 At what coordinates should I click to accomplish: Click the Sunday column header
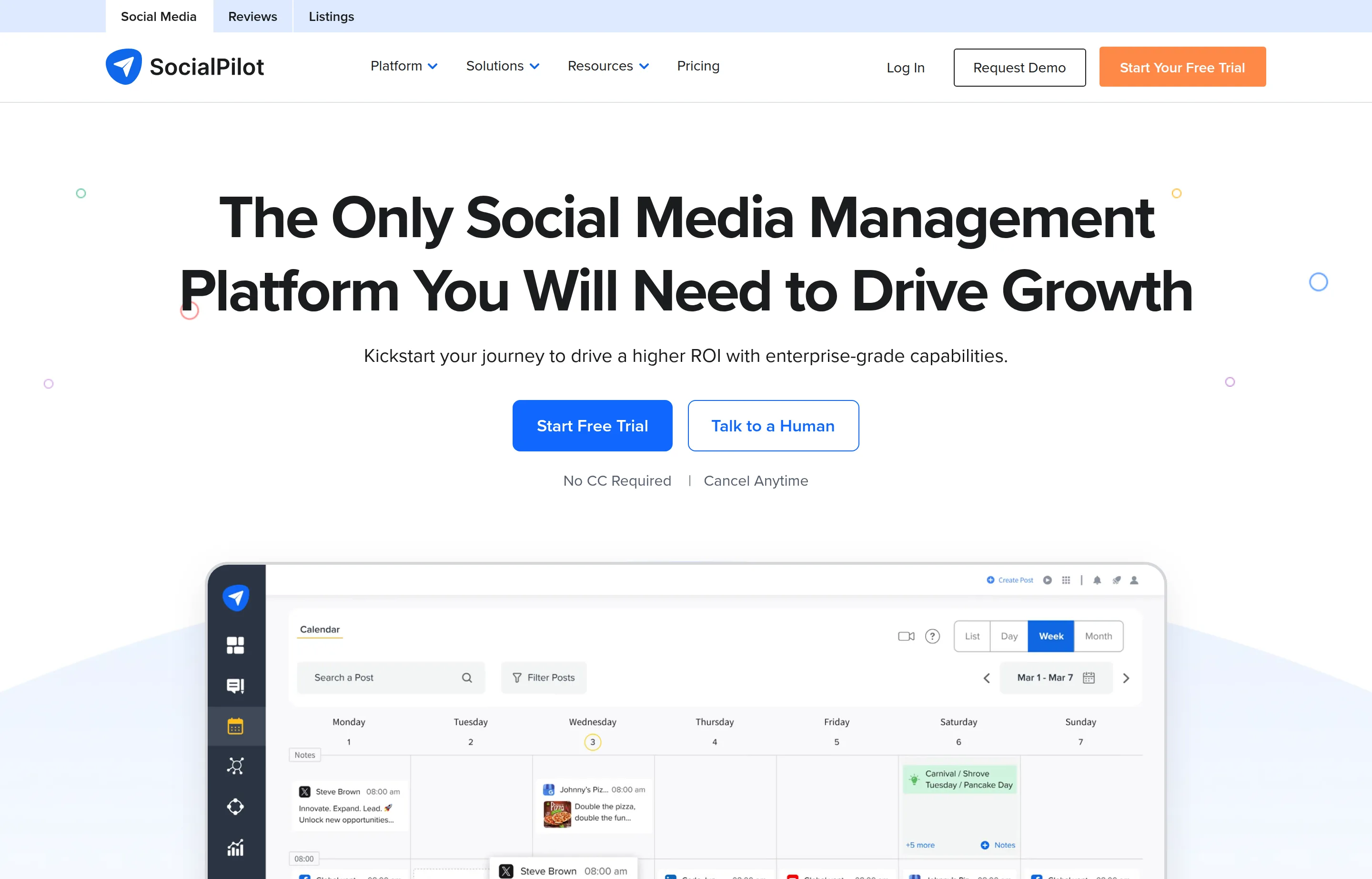click(1080, 722)
